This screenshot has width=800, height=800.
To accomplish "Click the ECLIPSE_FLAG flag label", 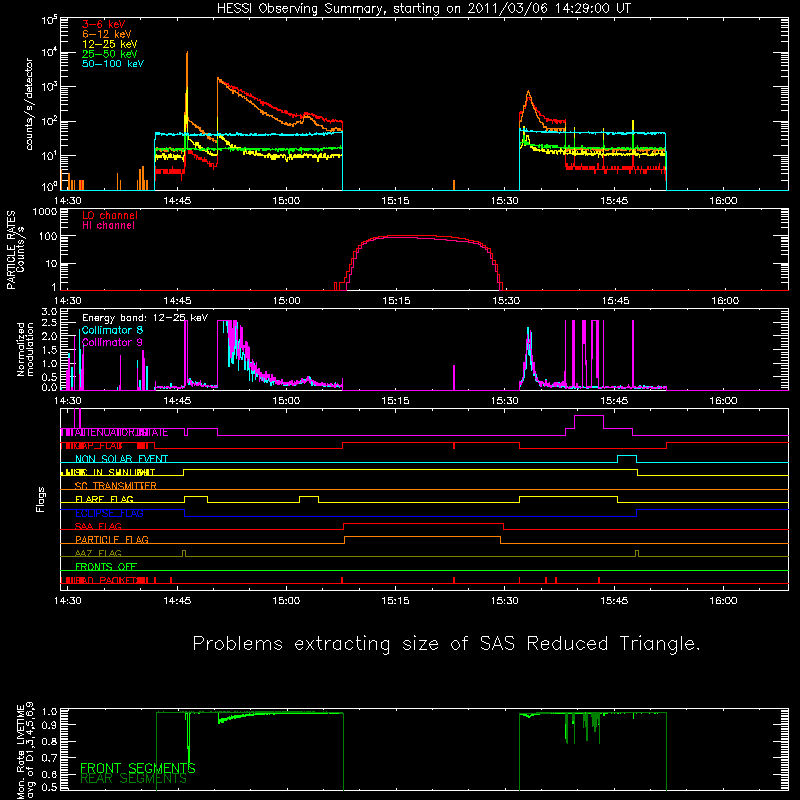I will coord(109,513).
